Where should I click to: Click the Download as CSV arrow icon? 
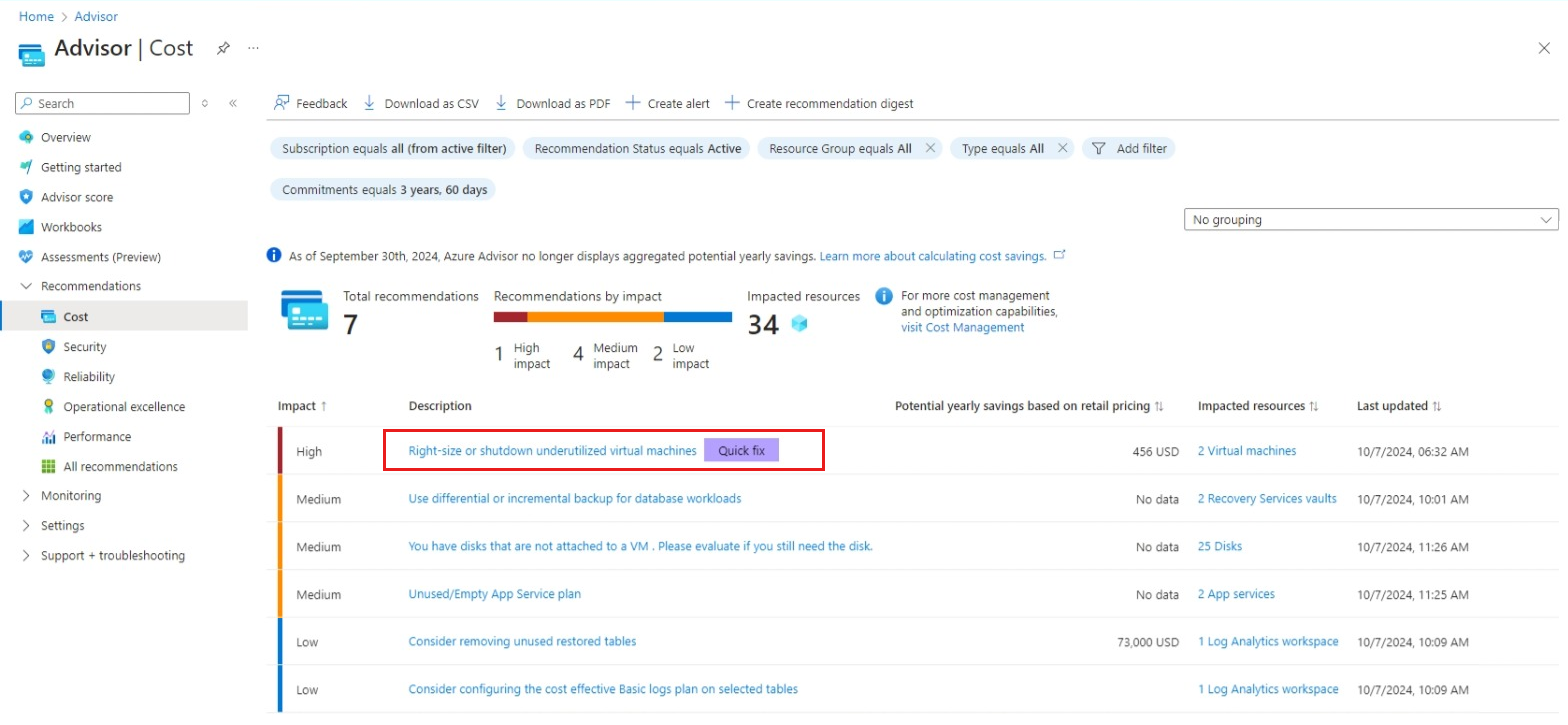coord(369,103)
